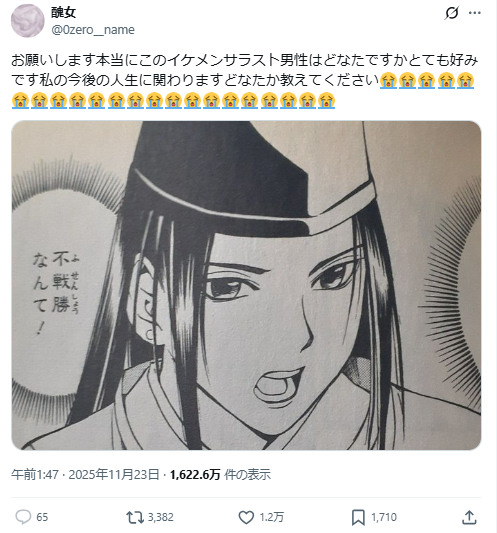
Task: Click the @0zero__name handle
Action: tap(93, 30)
